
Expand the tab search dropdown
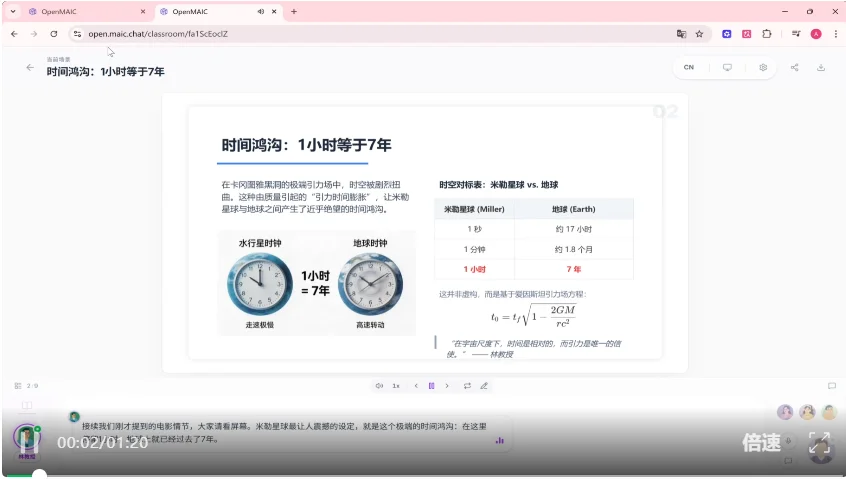[x=13, y=11]
